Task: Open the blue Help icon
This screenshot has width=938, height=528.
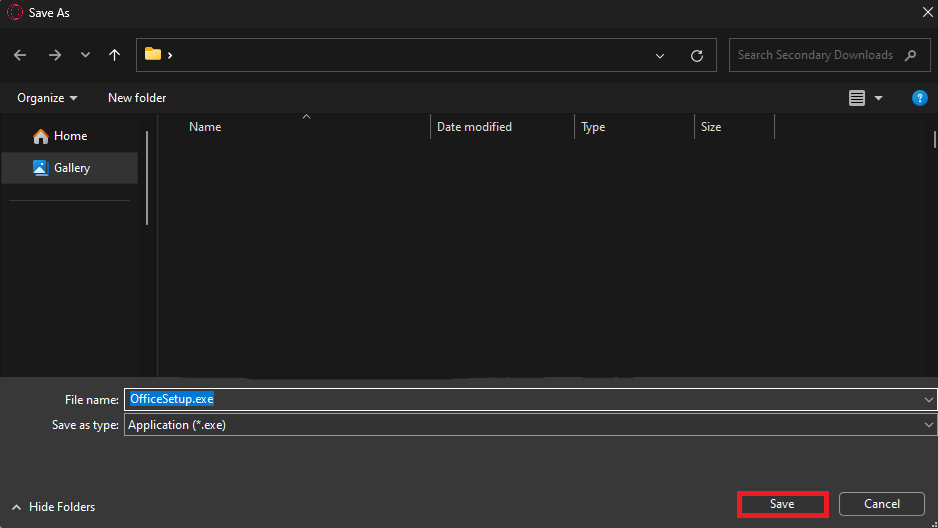Action: click(x=919, y=98)
